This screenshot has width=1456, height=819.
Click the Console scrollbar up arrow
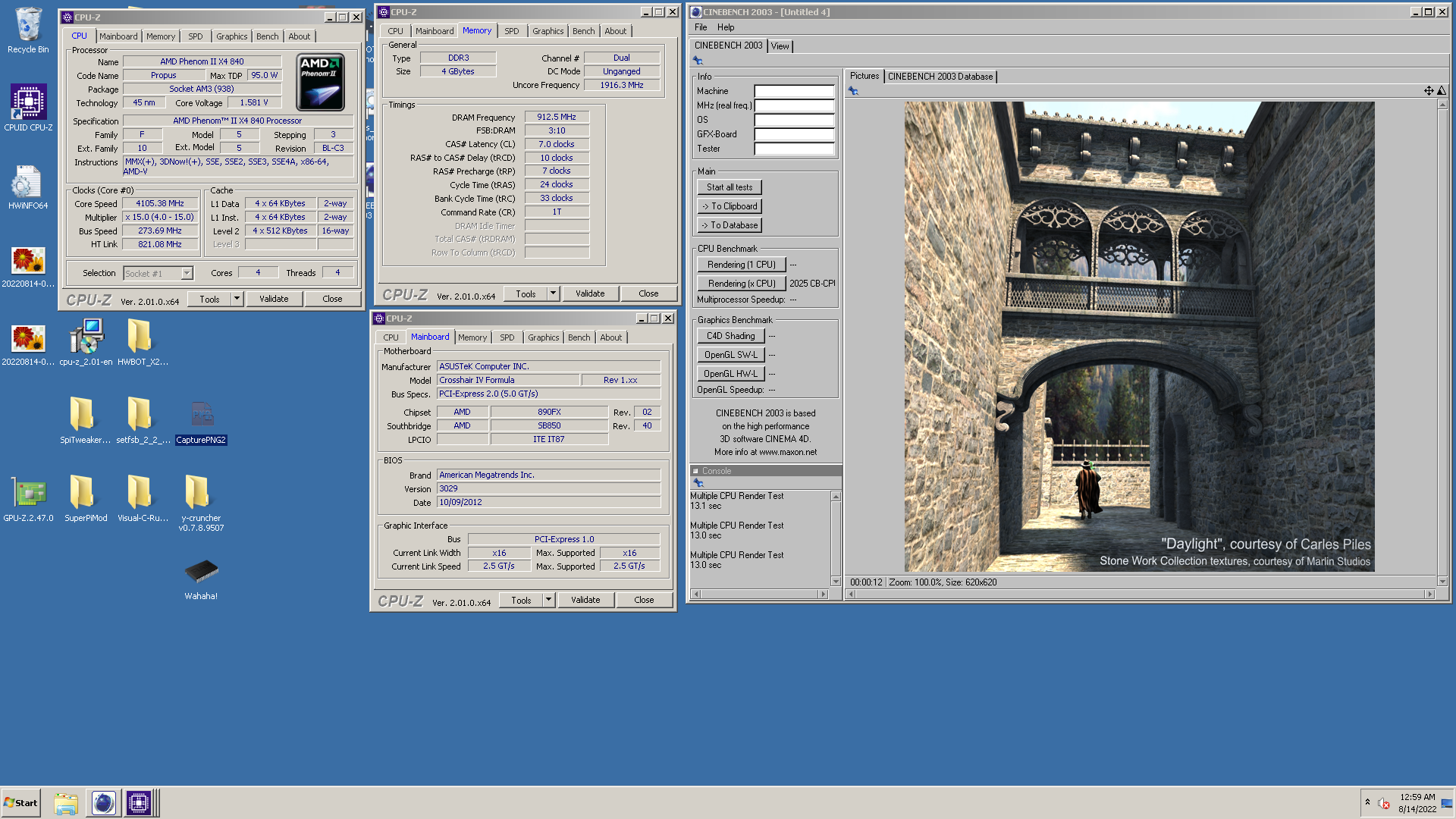836,497
